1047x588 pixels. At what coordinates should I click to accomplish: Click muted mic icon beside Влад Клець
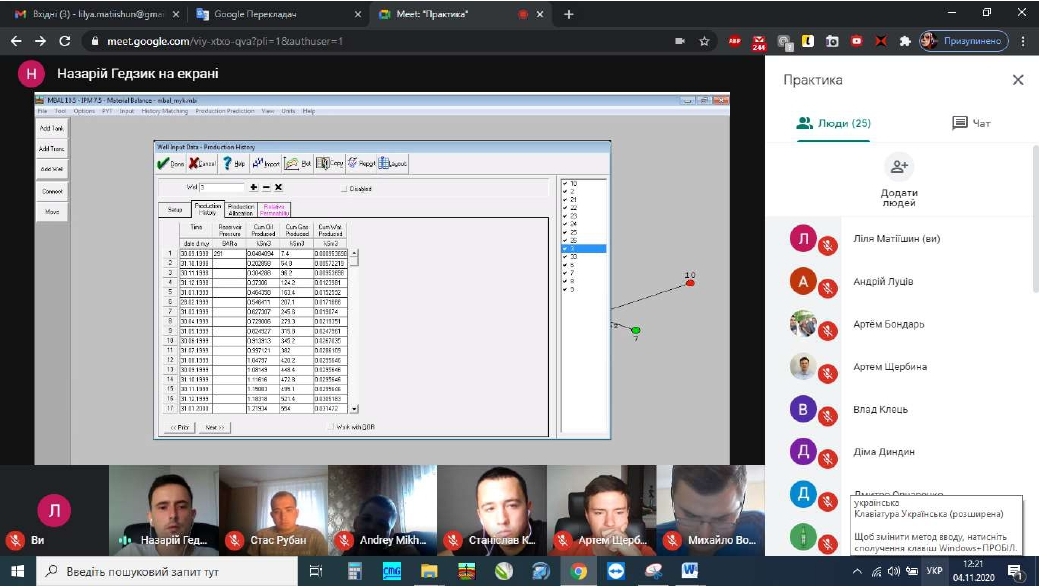(828, 417)
